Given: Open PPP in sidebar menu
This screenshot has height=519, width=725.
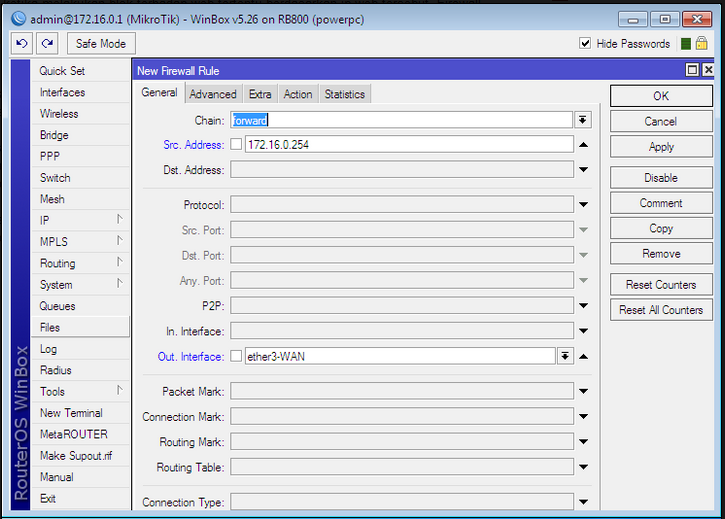Looking at the screenshot, I should click(80, 156).
